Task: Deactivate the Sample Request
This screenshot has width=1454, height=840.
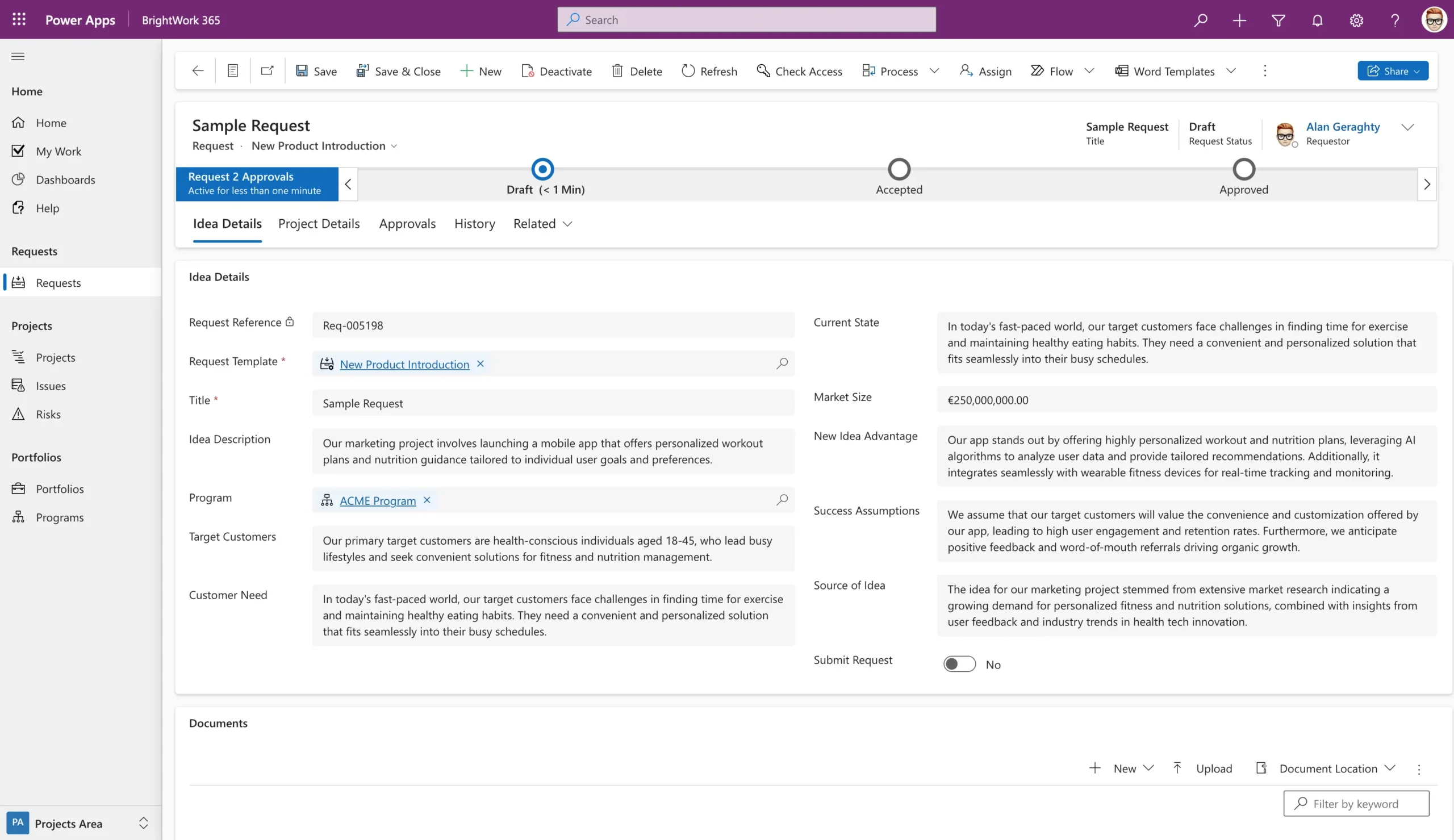Action: (x=555, y=70)
